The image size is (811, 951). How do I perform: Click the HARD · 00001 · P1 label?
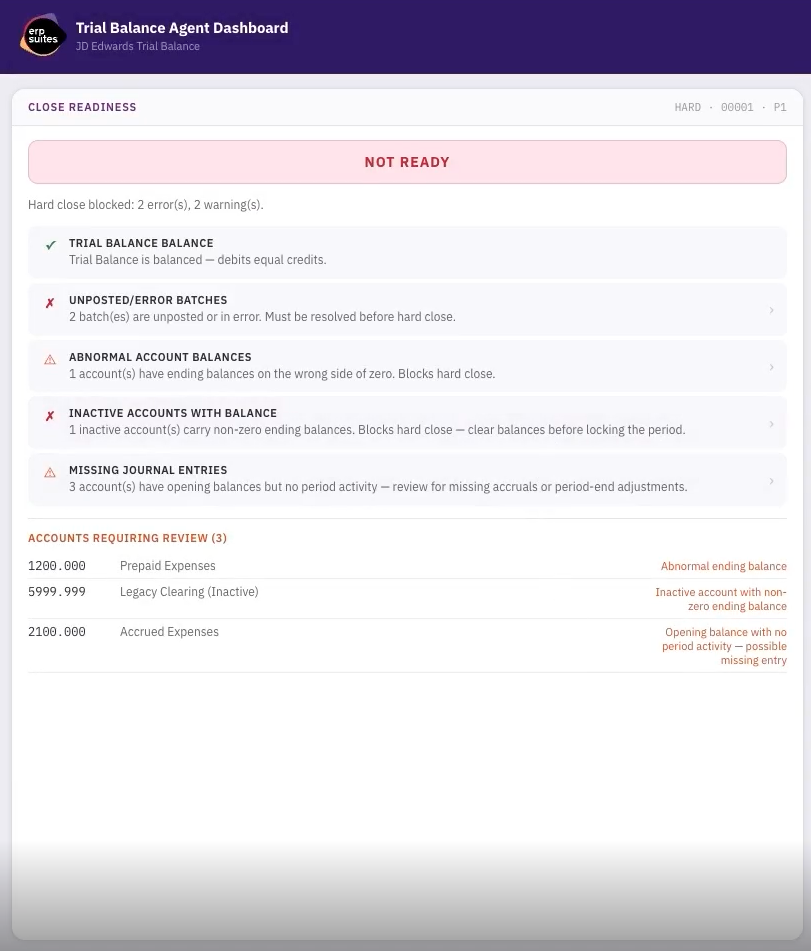point(730,107)
